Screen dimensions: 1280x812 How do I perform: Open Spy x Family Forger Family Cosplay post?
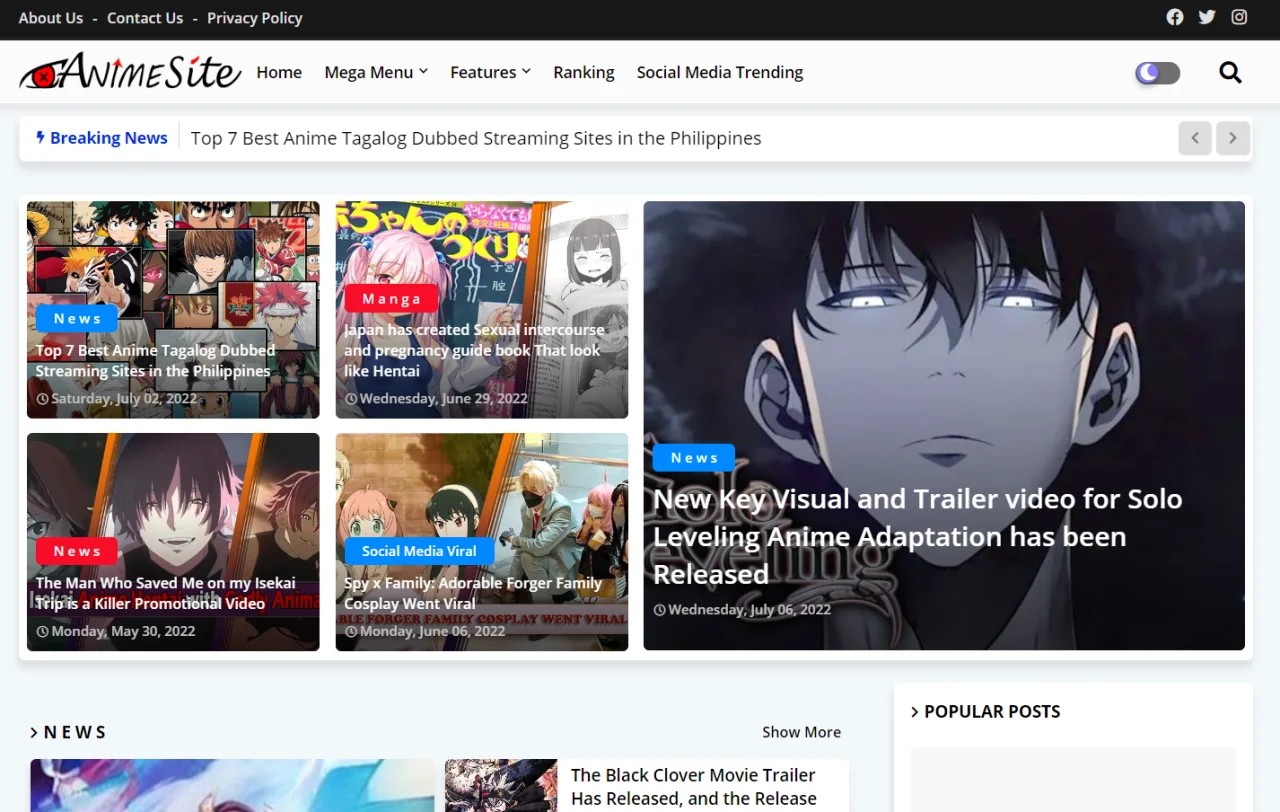tap(473, 593)
